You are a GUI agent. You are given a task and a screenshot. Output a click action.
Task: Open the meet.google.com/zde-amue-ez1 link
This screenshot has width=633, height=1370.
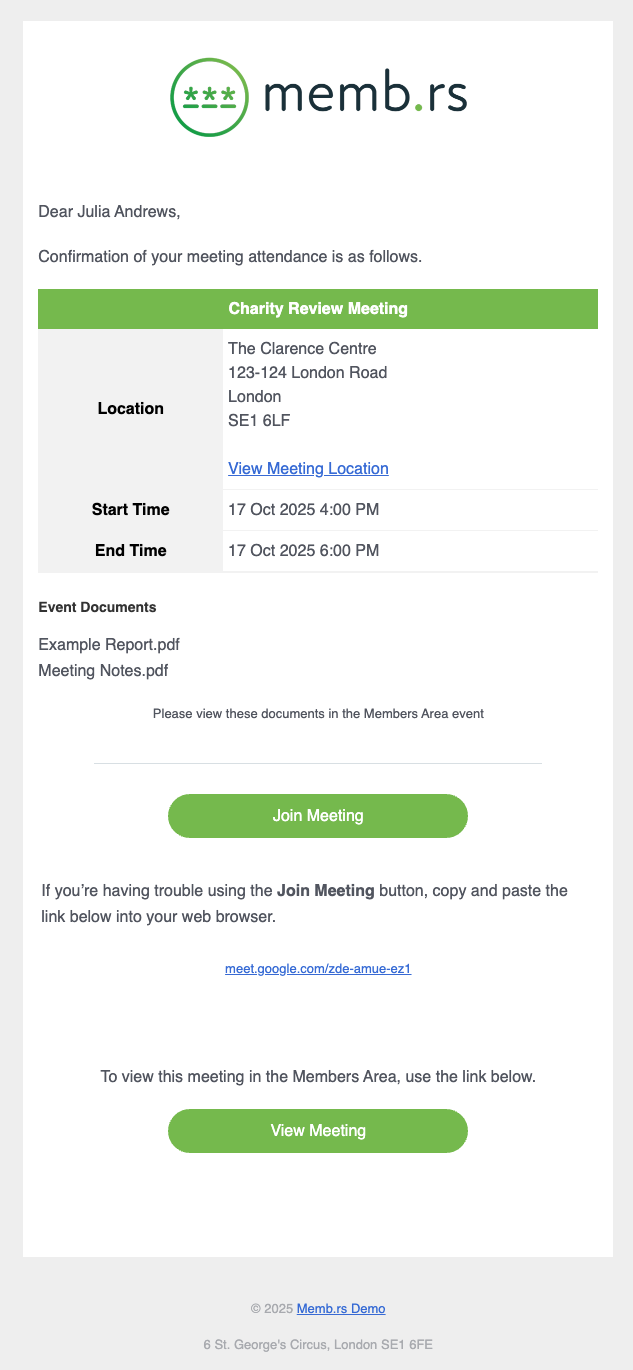(318, 969)
